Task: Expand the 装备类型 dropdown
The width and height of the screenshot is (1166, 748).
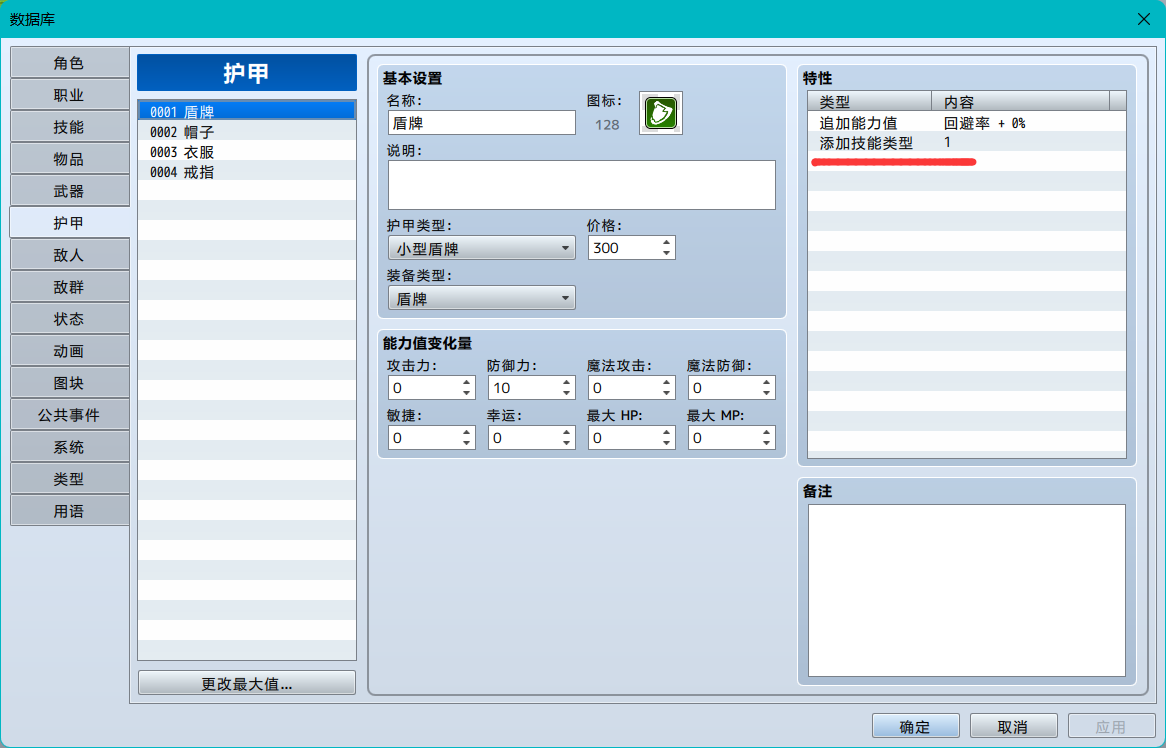Action: tap(481, 298)
